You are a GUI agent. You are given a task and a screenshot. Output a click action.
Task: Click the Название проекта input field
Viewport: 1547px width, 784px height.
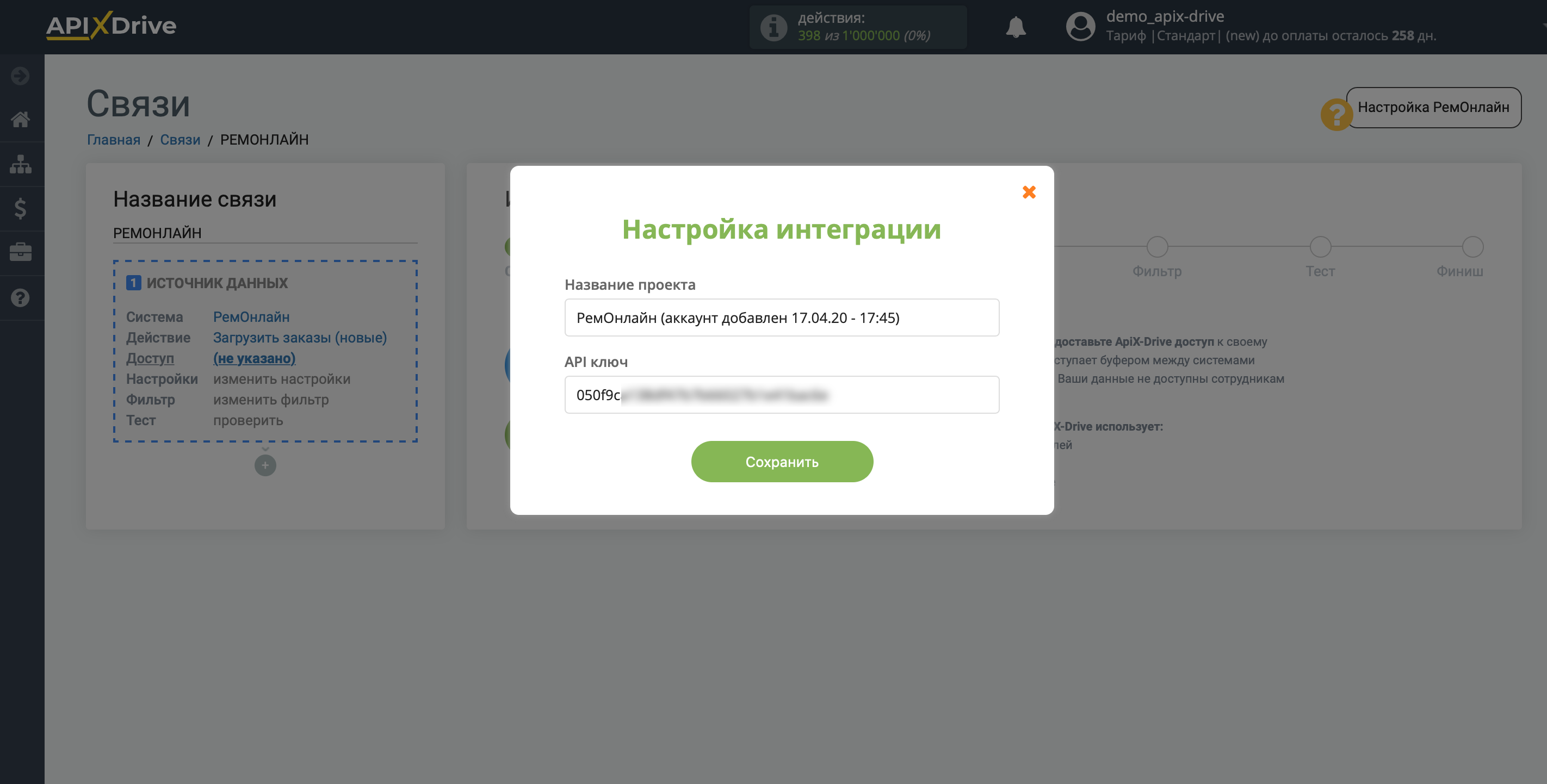pyautogui.click(x=781, y=318)
